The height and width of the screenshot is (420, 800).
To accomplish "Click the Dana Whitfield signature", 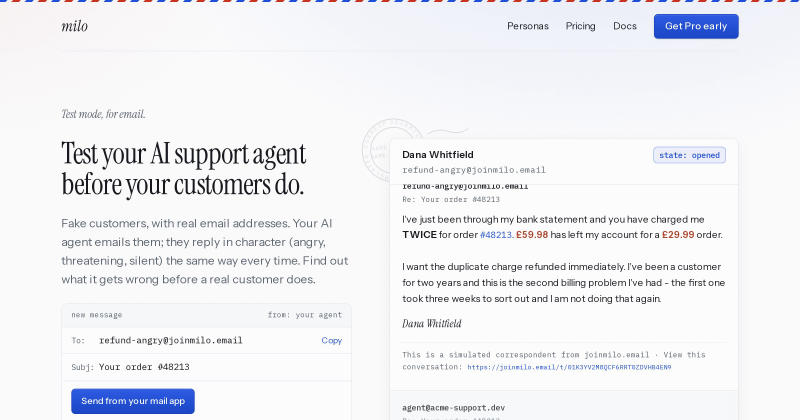I will point(432,324).
